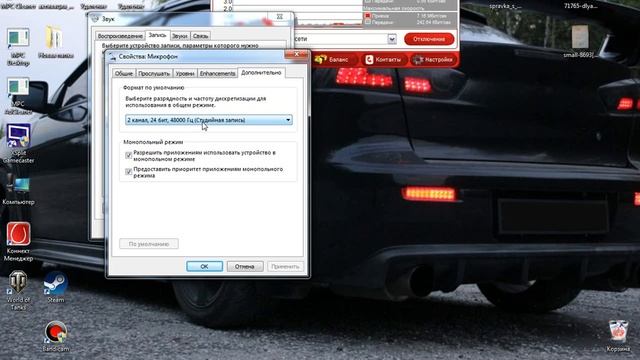Launch Коннект Менеджер desktop icon
This screenshot has height=360, width=640.
(x=18, y=234)
